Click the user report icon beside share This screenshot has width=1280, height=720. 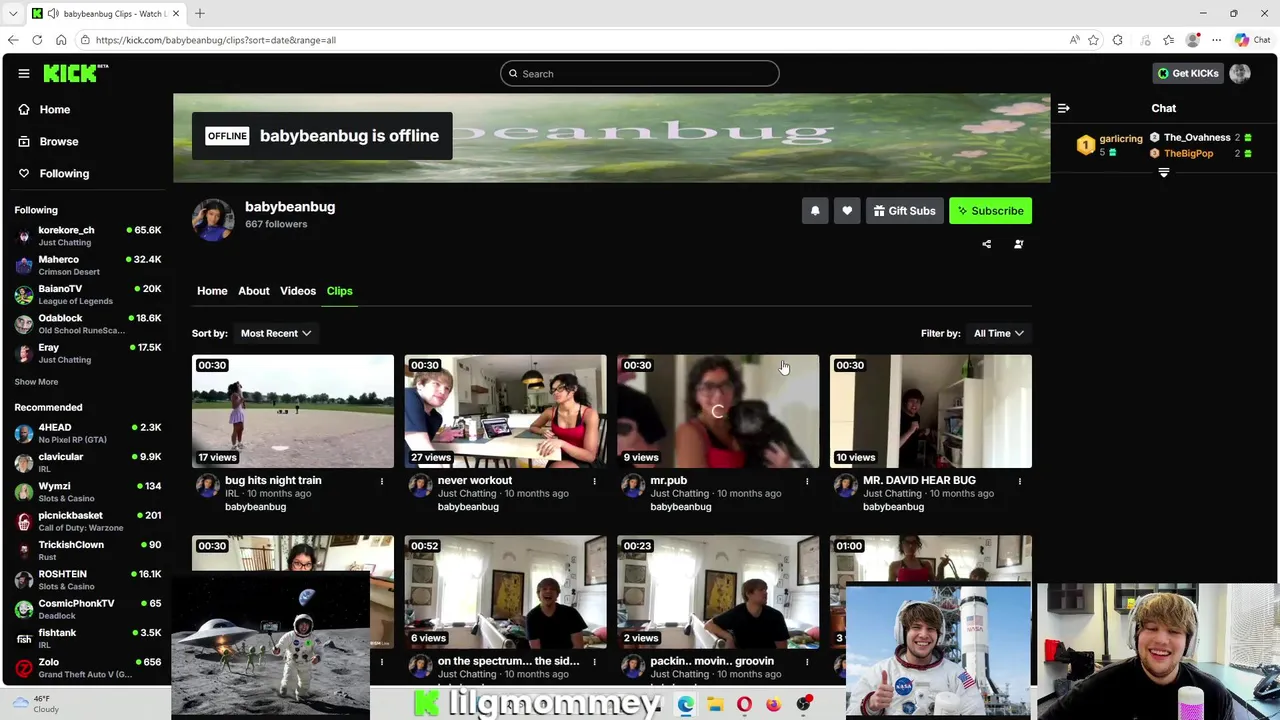pos(1018,244)
